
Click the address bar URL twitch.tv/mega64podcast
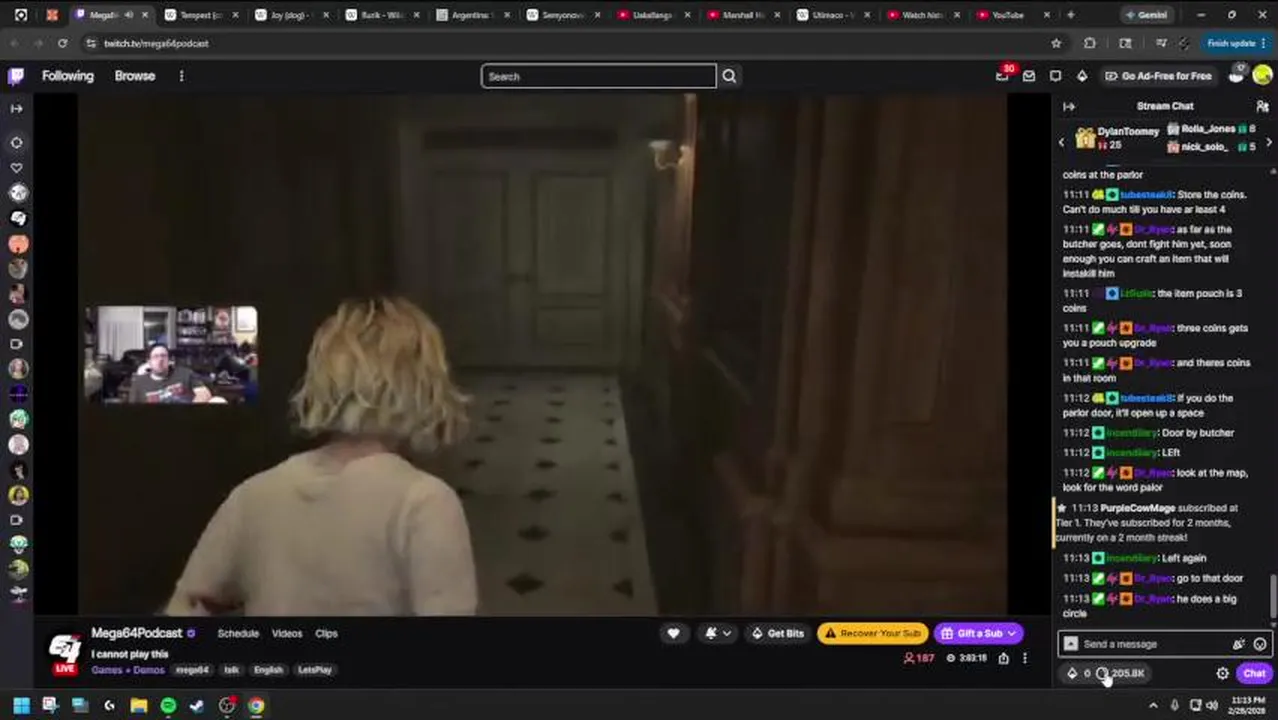click(156, 43)
